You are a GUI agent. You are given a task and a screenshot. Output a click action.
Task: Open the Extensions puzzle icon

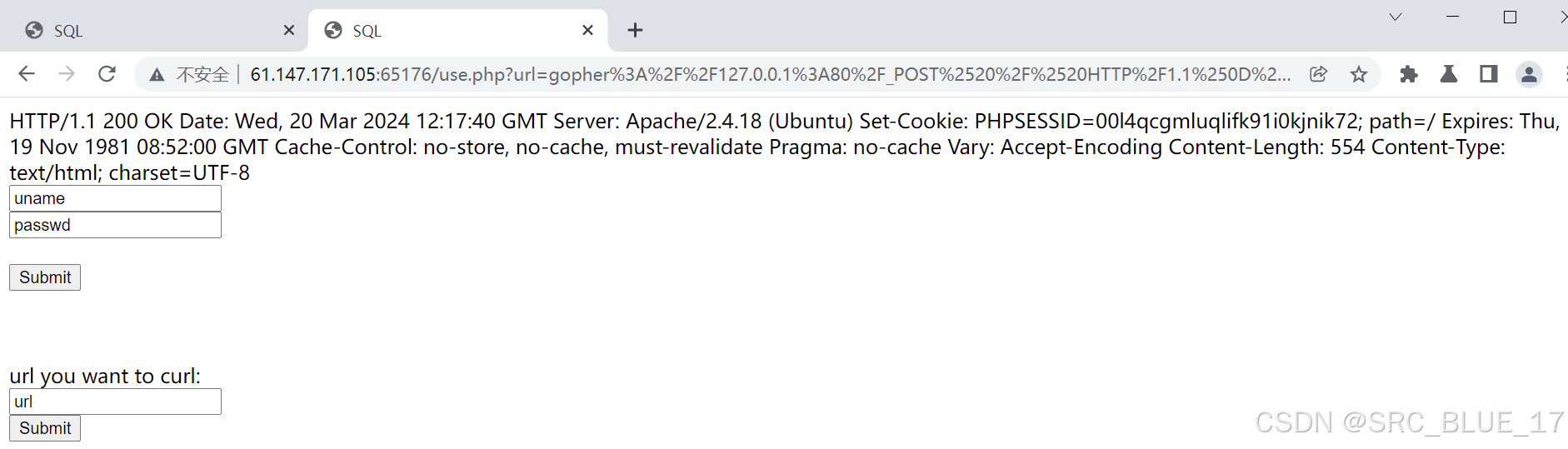1409,74
